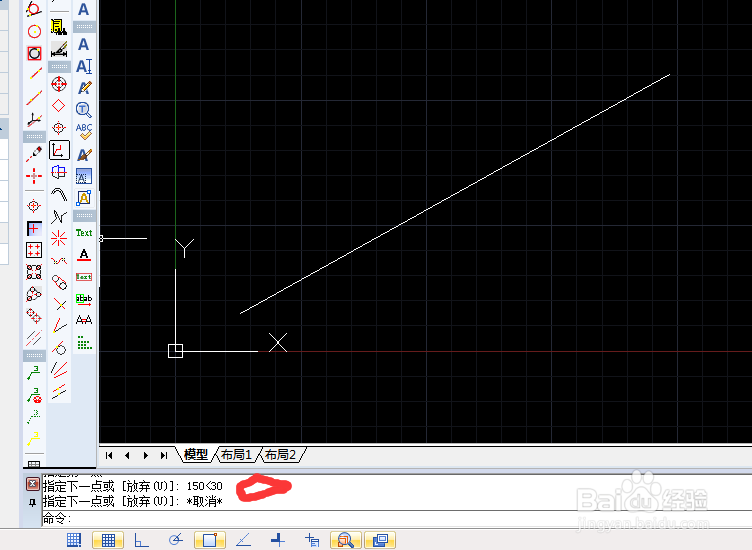Click the red boxed Text icon
The width and height of the screenshot is (752, 550).
[x=84, y=277]
